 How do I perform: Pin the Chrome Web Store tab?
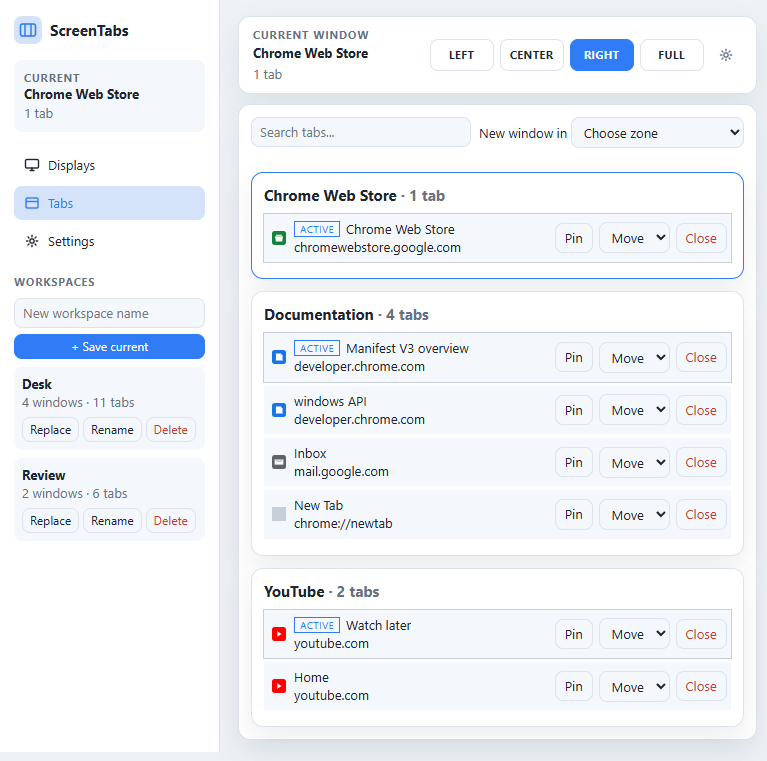pos(574,238)
